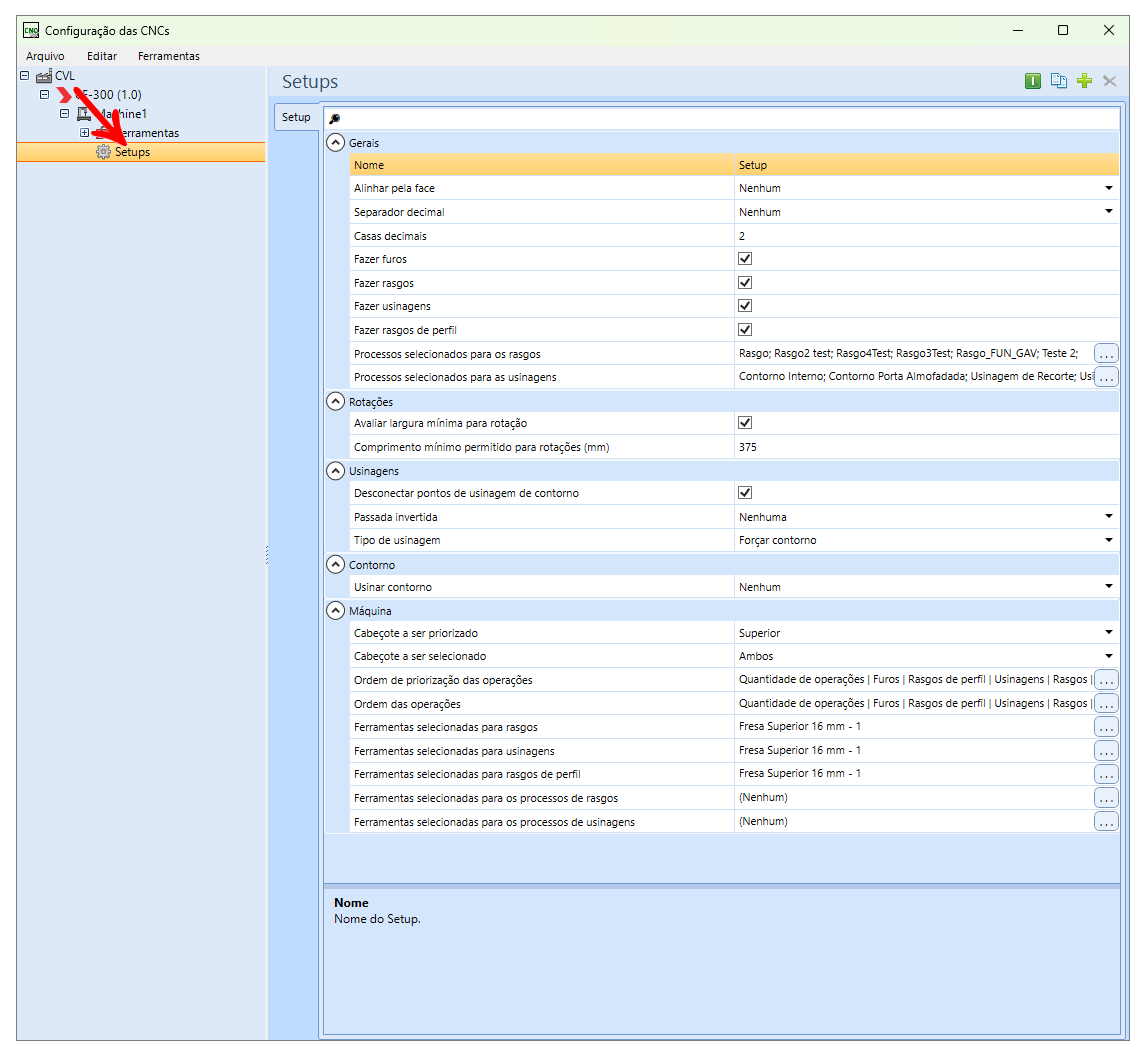
Task: Toggle Fazer rasgos de perfil checkbox
Action: (745, 330)
